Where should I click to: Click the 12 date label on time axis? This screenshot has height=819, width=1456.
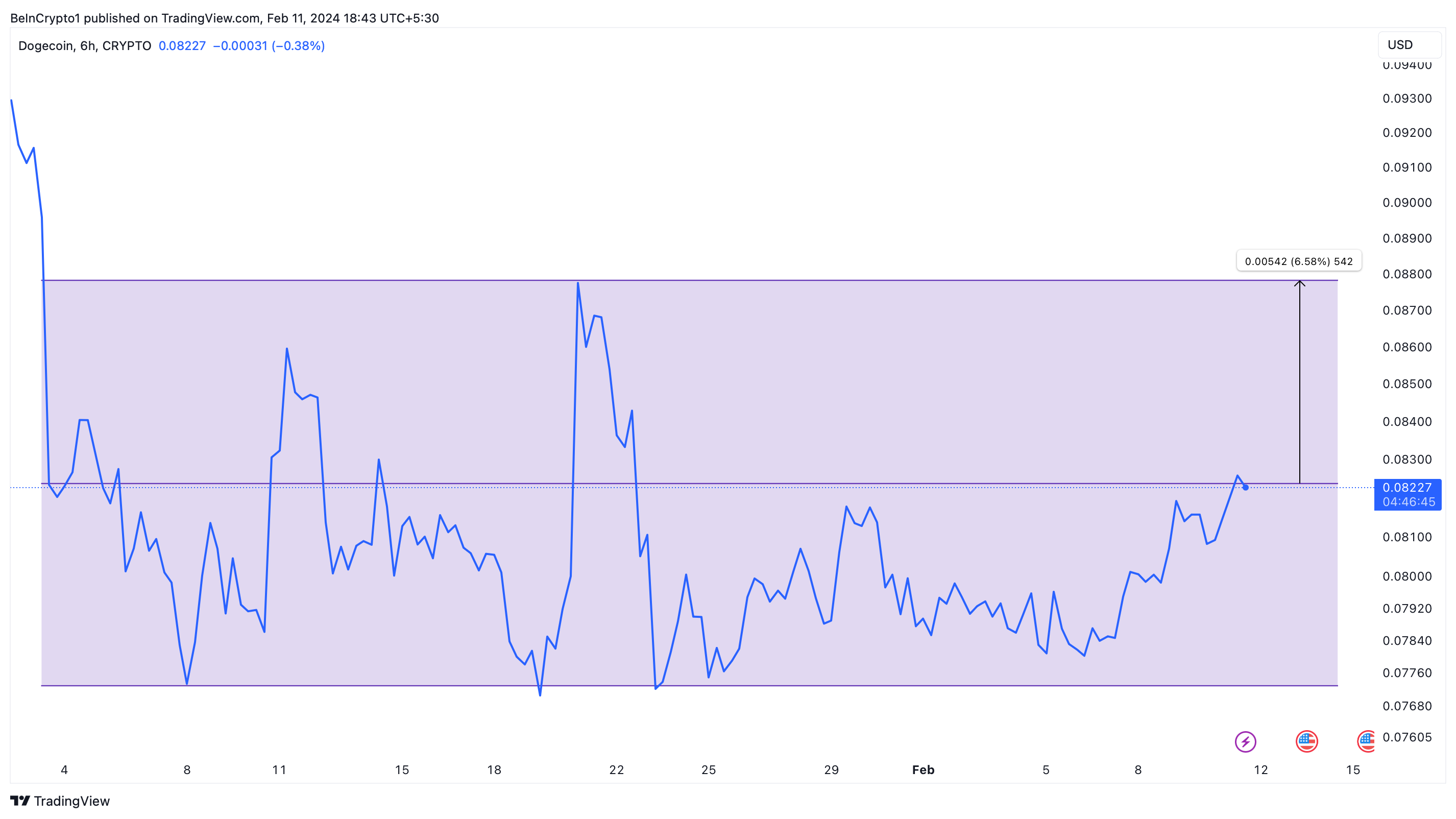[1260, 770]
